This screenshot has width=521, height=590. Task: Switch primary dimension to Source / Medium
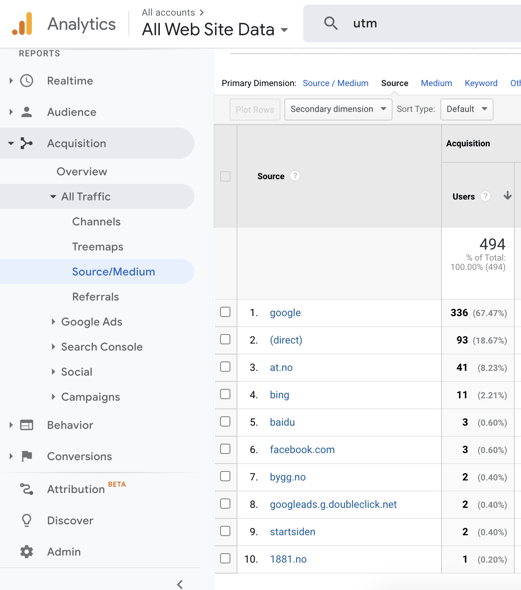pos(336,83)
